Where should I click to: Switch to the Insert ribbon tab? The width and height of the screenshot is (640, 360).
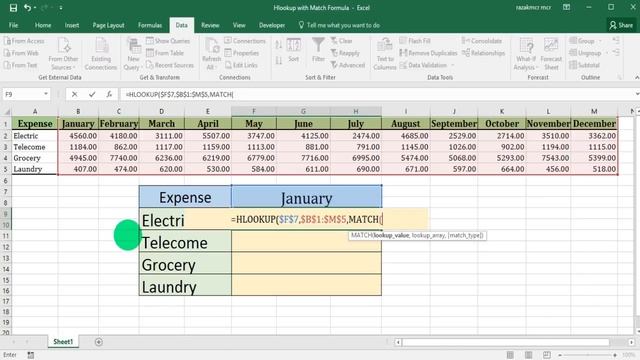[72, 25]
